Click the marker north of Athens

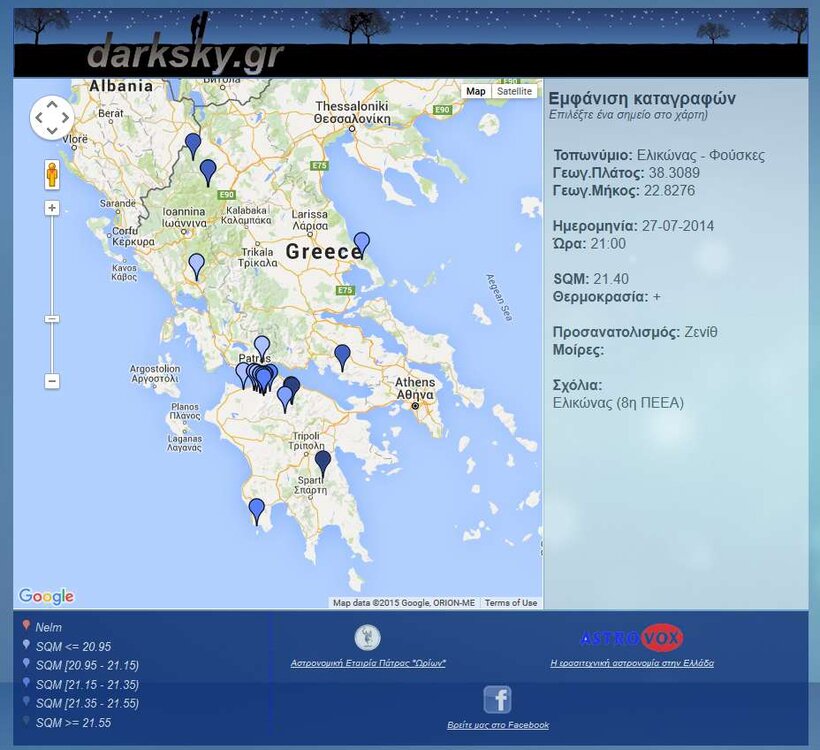343,356
